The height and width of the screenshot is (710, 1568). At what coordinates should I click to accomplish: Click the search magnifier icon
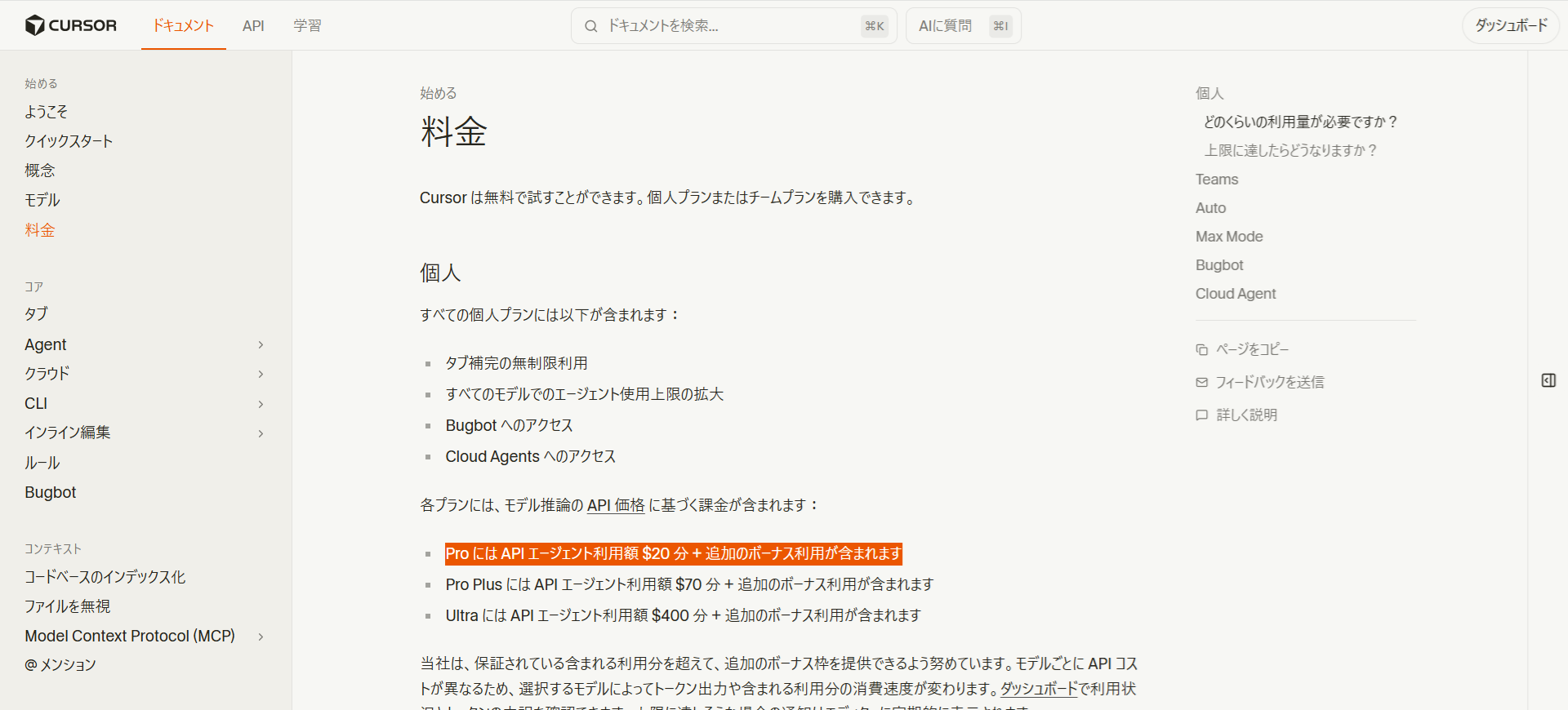pyautogui.click(x=590, y=26)
